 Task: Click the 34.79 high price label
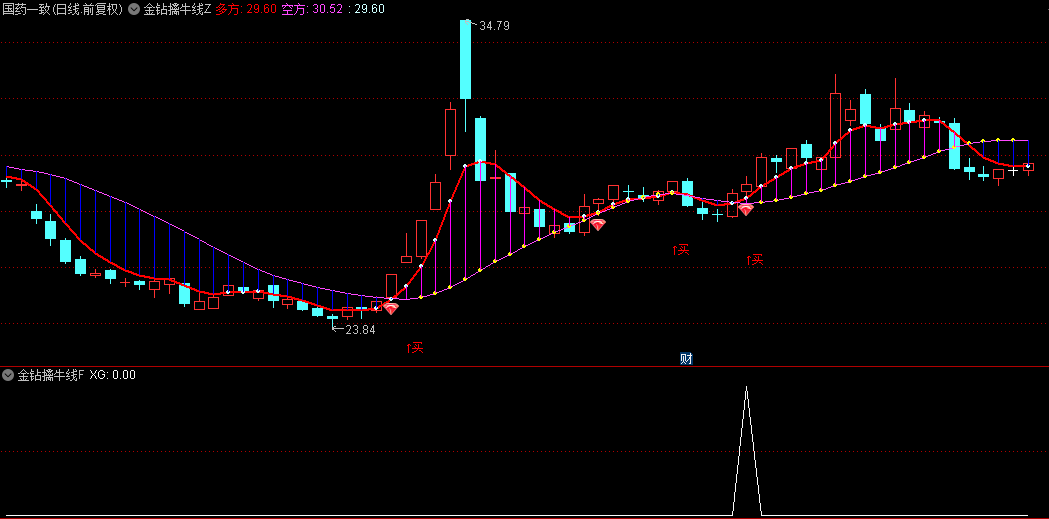point(494,26)
